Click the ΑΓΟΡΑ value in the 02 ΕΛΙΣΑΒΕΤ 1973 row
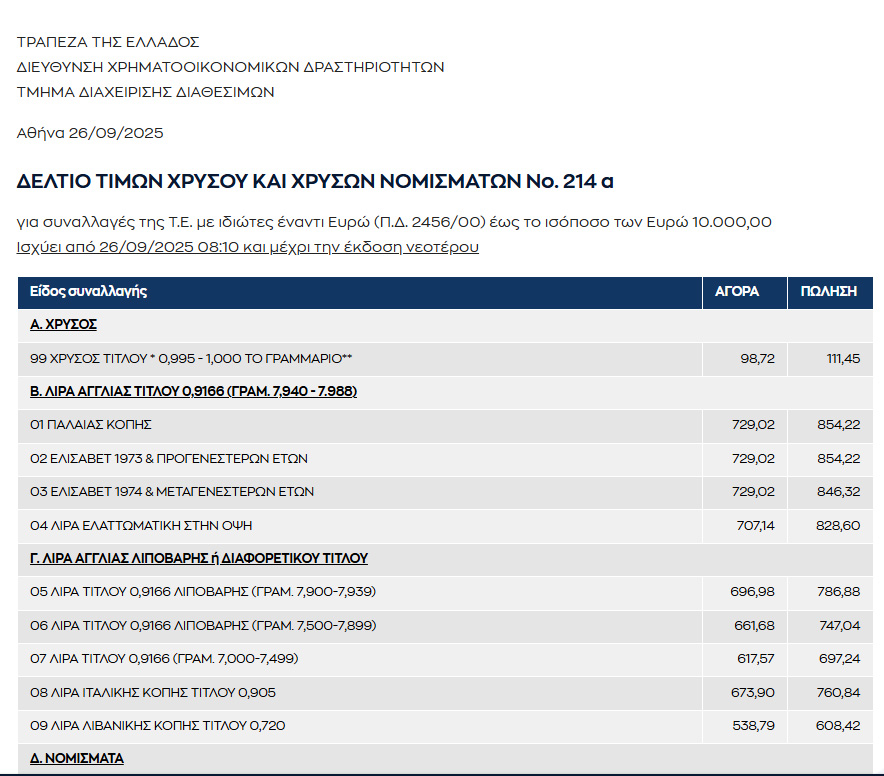This screenshot has width=884, height=776. coord(753,458)
